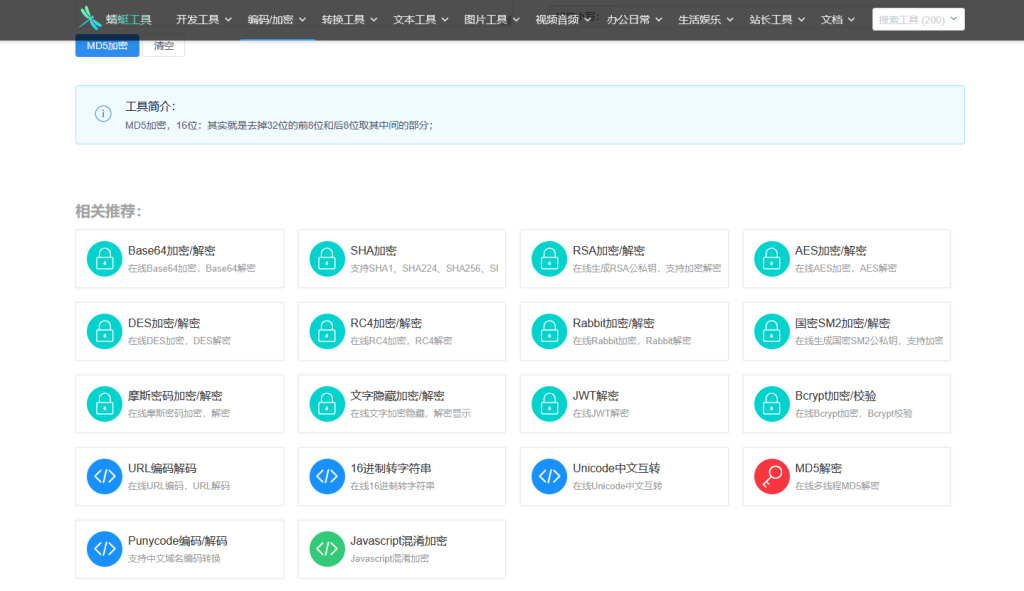Click the JWT解密 padlock icon
Viewport: 1024px width, 591px height.
tap(549, 403)
